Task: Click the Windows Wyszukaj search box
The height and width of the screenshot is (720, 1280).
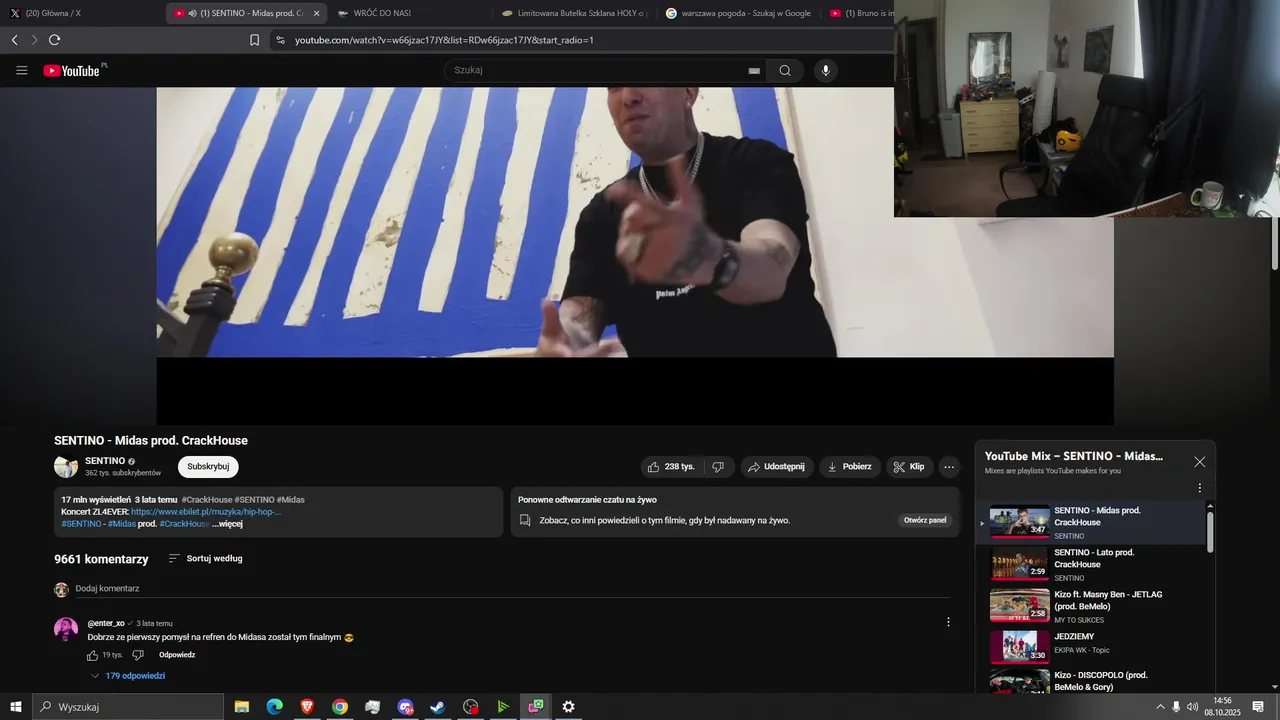Action: (127, 707)
